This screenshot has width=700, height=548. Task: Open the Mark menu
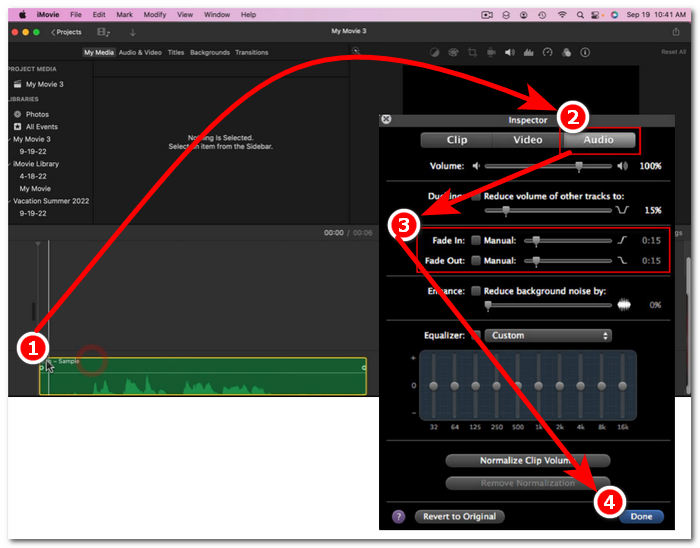(x=125, y=15)
